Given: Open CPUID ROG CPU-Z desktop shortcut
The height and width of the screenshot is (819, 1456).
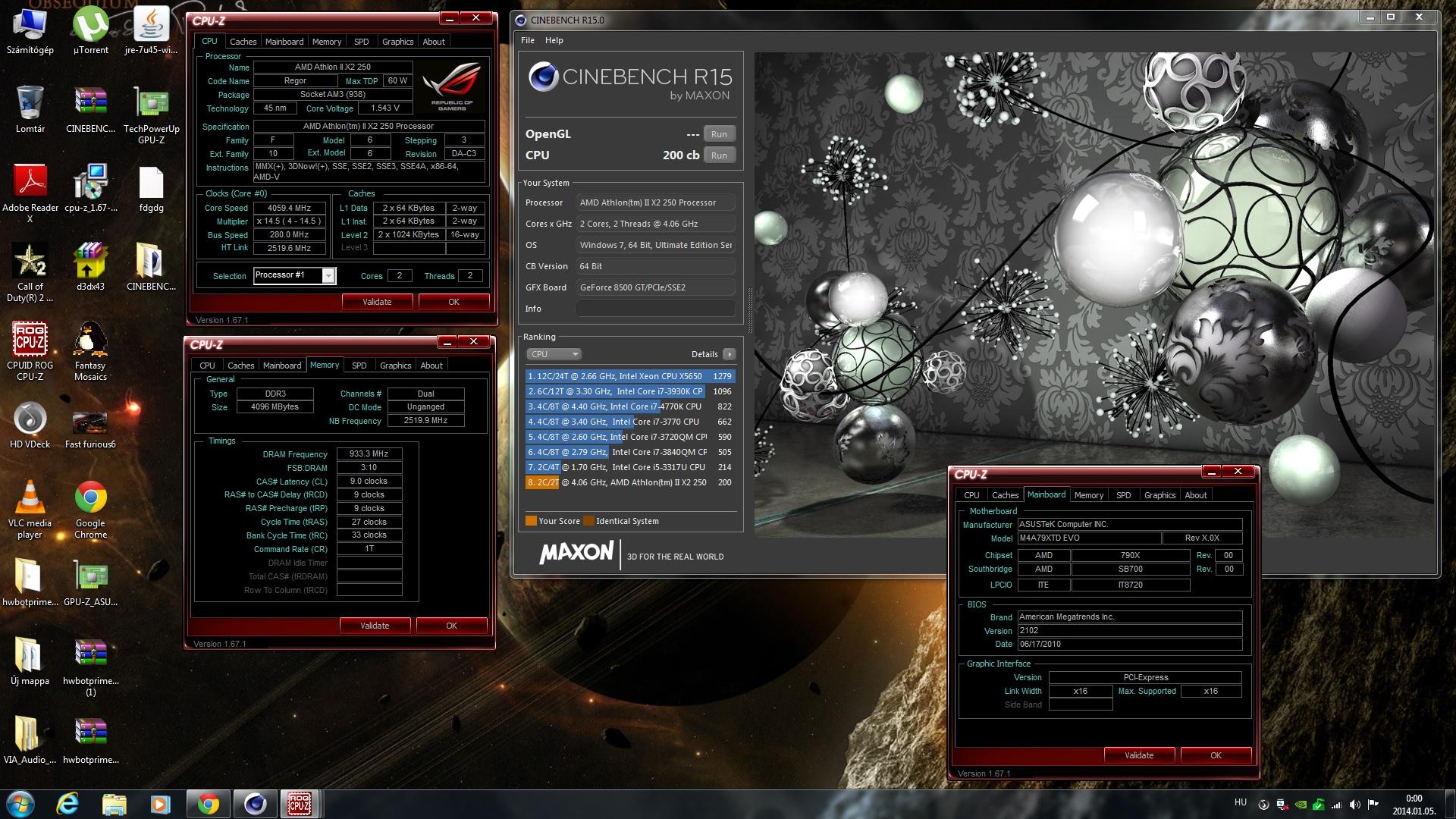Looking at the screenshot, I should coord(30,351).
